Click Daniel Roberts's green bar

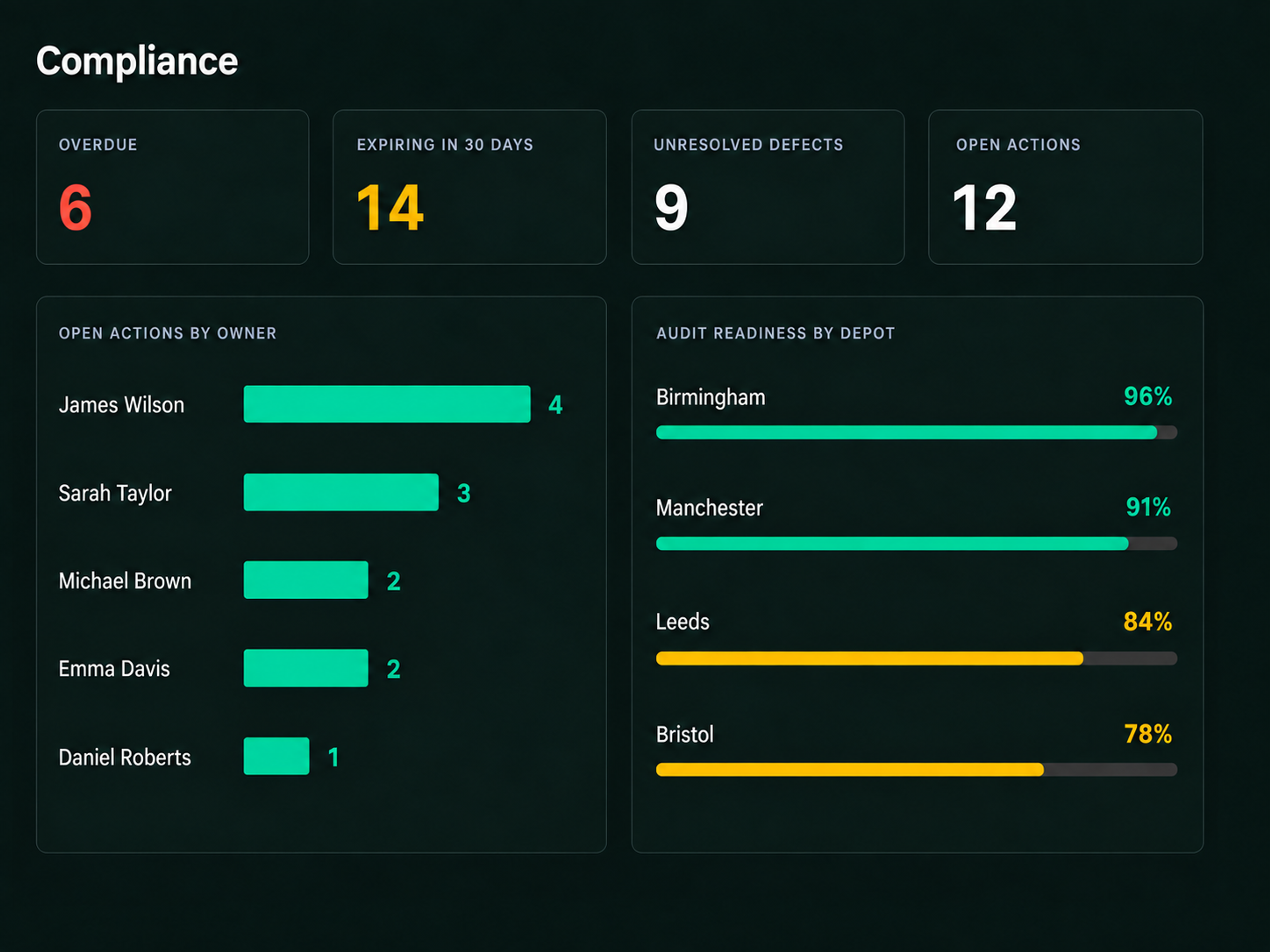(276, 756)
